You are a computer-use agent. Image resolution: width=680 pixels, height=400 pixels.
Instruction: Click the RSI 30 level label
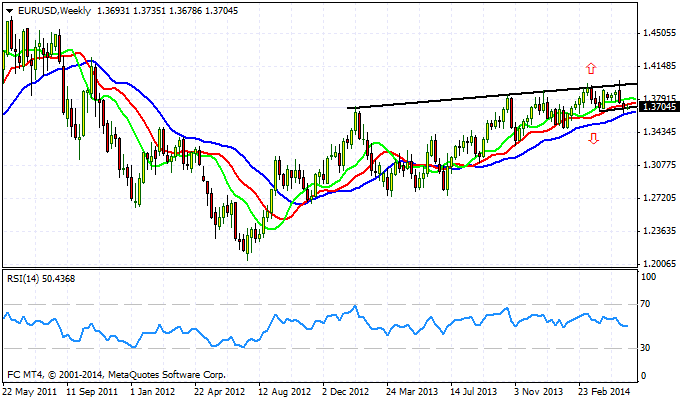coord(645,348)
